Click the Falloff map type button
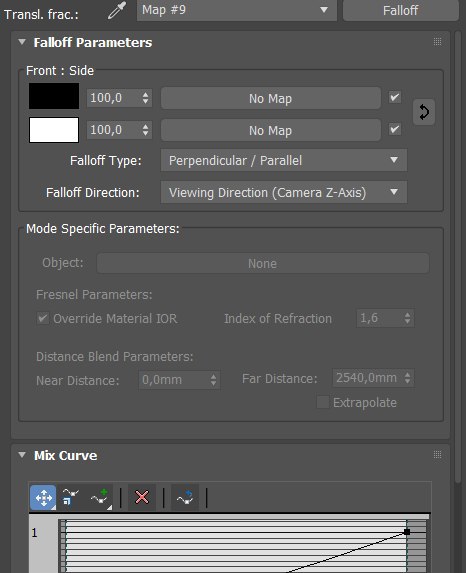 click(x=401, y=10)
